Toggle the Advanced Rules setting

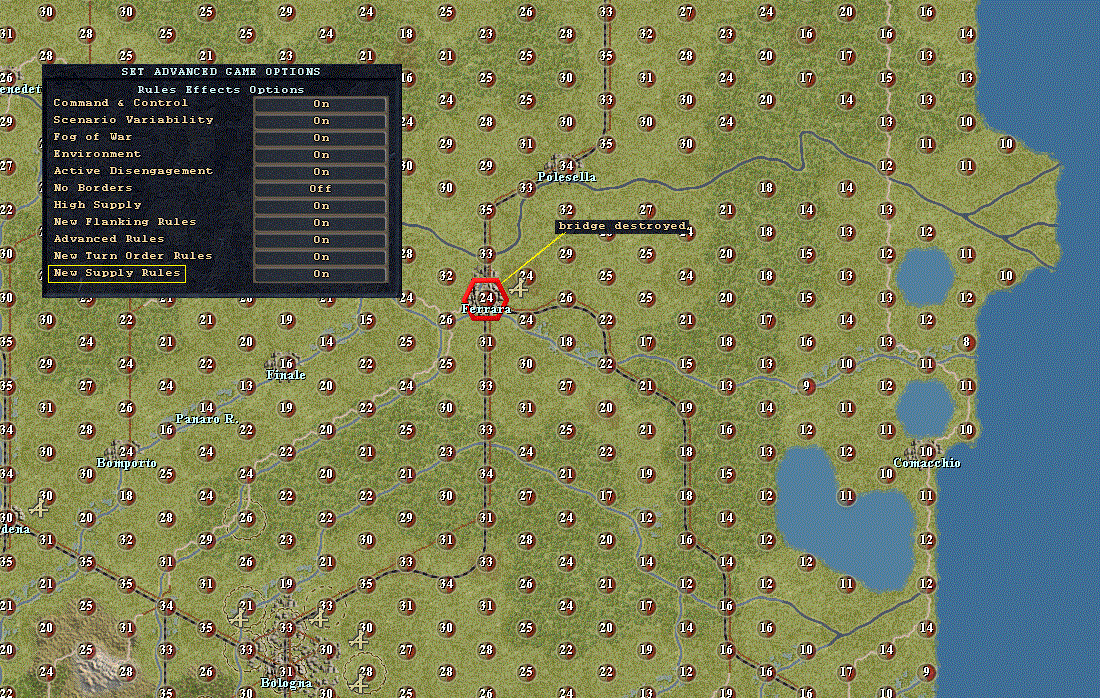point(321,240)
